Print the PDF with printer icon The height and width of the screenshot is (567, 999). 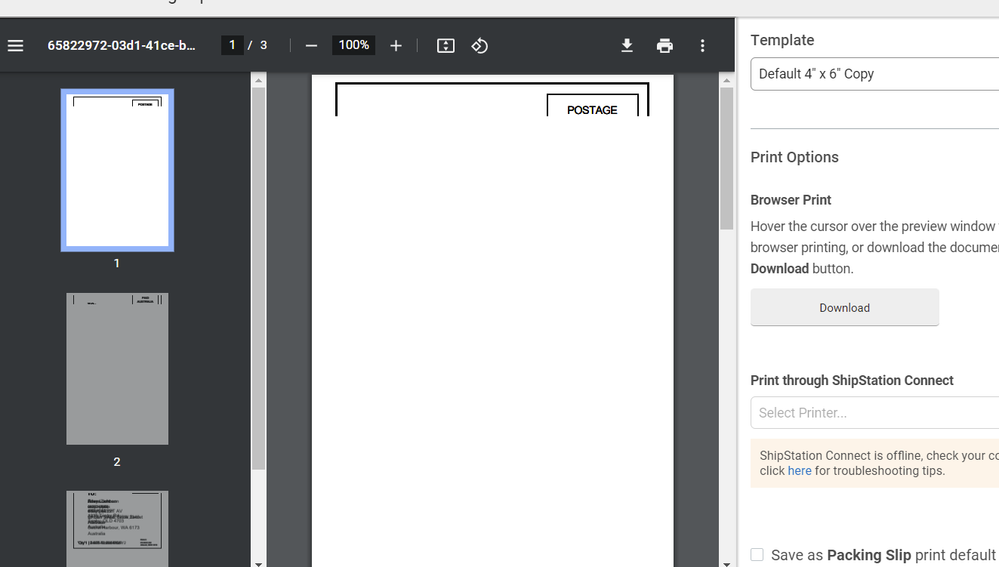pyautogui.click(x=665, y=46)
